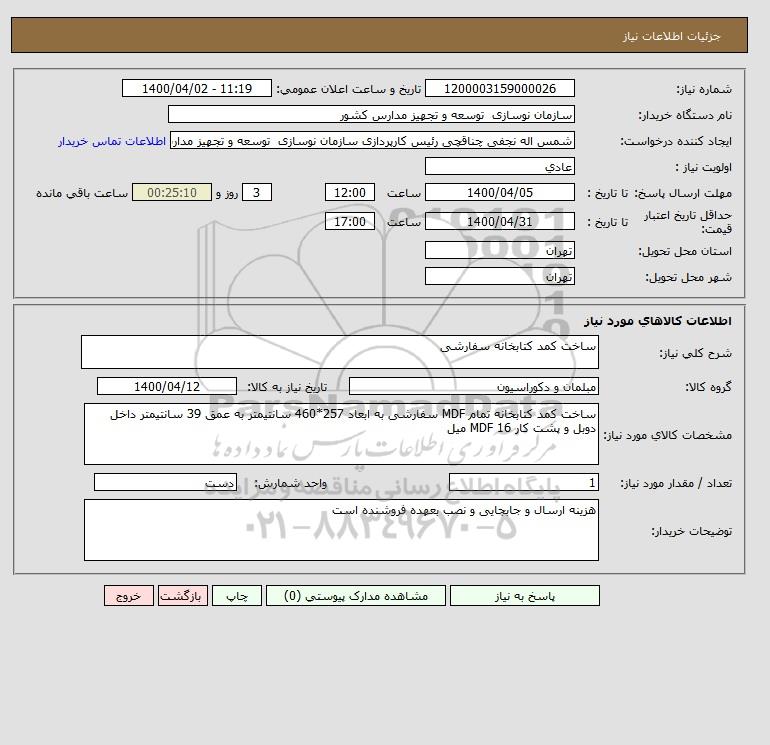Click the quantity field showing 1

(x=524, y=483)
